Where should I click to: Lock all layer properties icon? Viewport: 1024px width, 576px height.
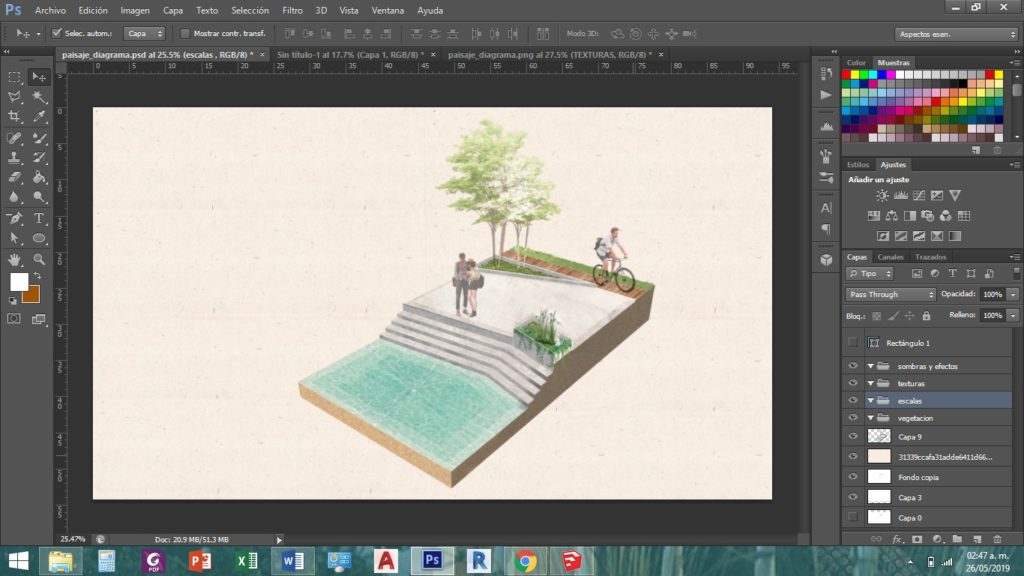926,316
